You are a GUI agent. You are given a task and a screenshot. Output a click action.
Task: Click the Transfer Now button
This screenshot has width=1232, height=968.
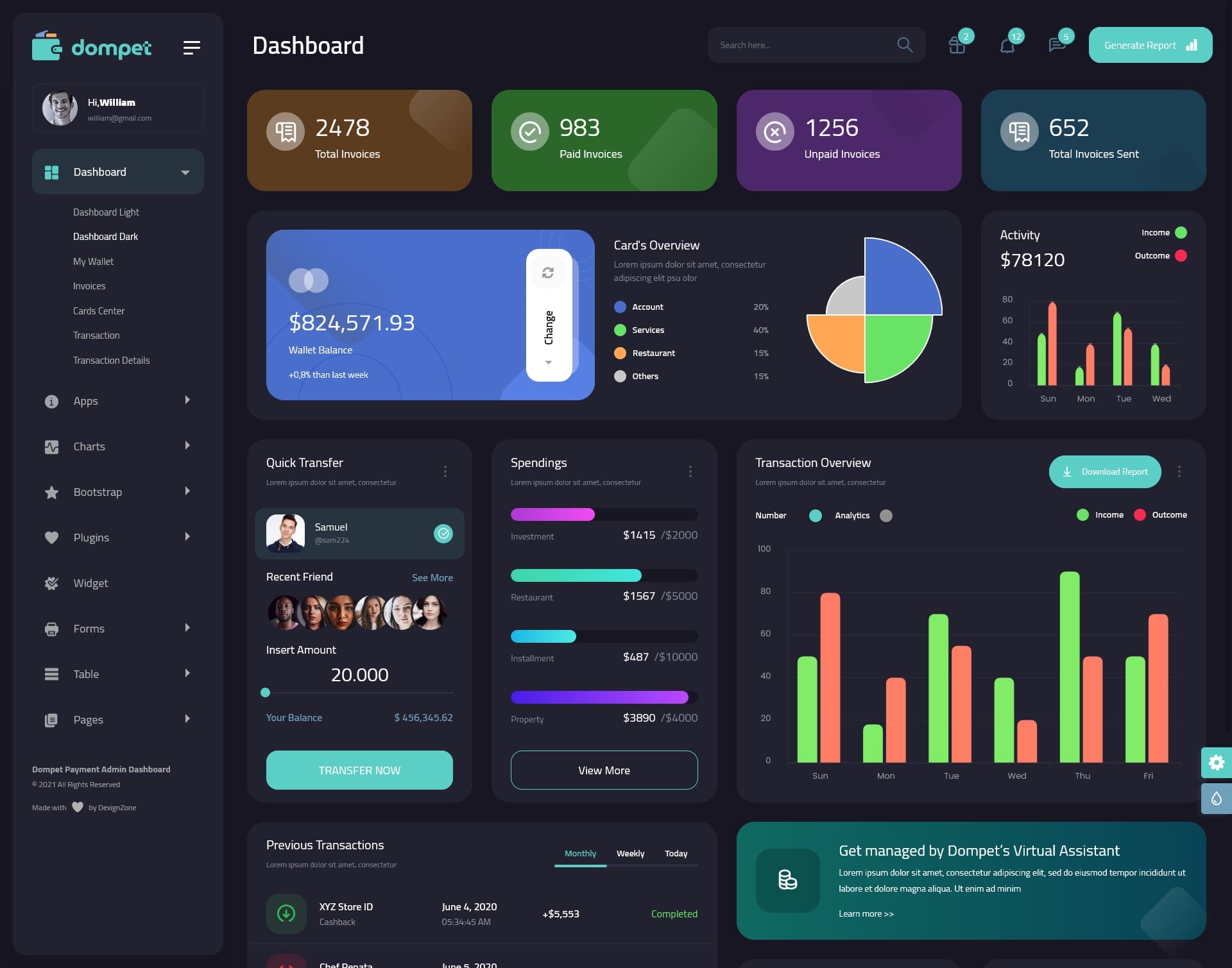[359, 770]
